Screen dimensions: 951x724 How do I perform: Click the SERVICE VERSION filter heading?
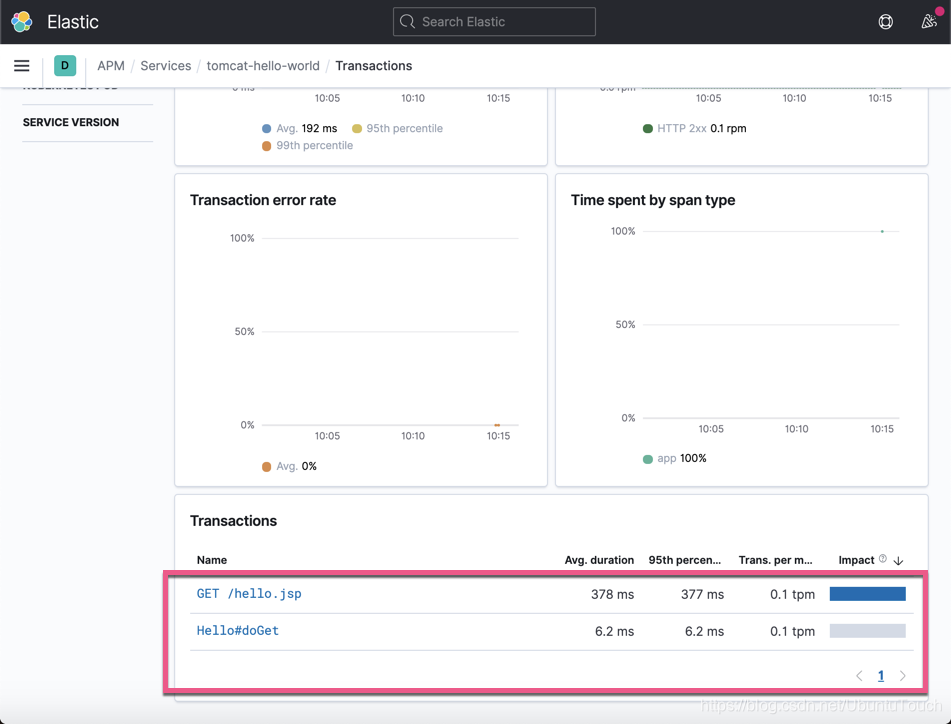pyautogui.click(x=71, y=122)
